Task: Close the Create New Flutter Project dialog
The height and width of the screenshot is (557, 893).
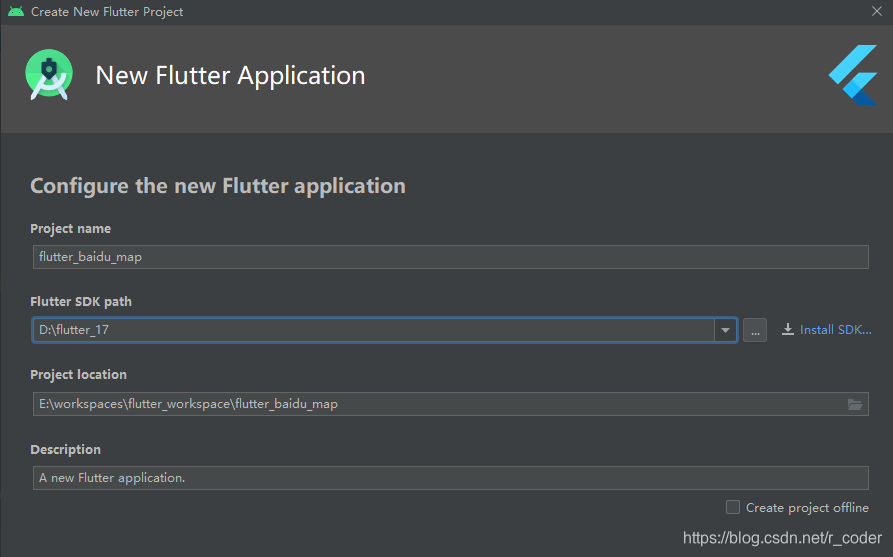Action: pyautogui.click(x=877, y=11)
